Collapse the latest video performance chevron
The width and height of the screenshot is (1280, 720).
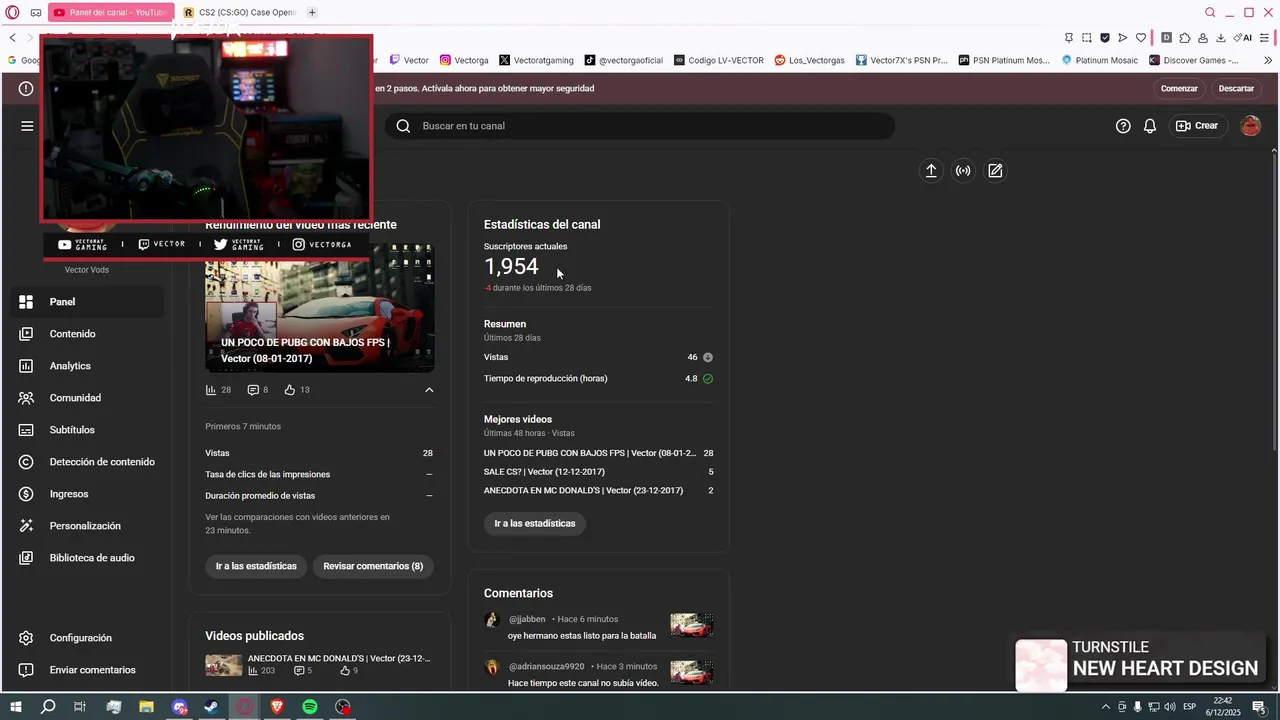429,390
